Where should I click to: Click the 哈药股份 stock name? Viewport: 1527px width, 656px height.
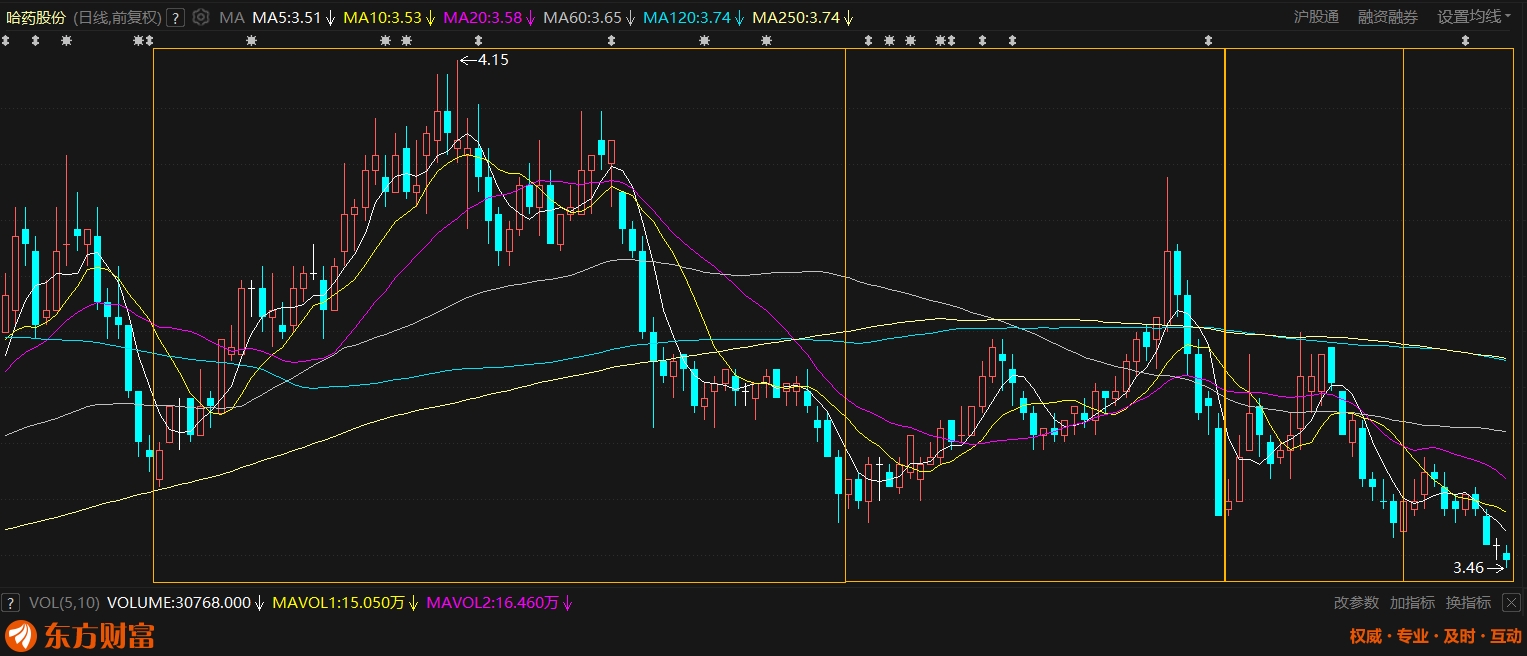35,17
